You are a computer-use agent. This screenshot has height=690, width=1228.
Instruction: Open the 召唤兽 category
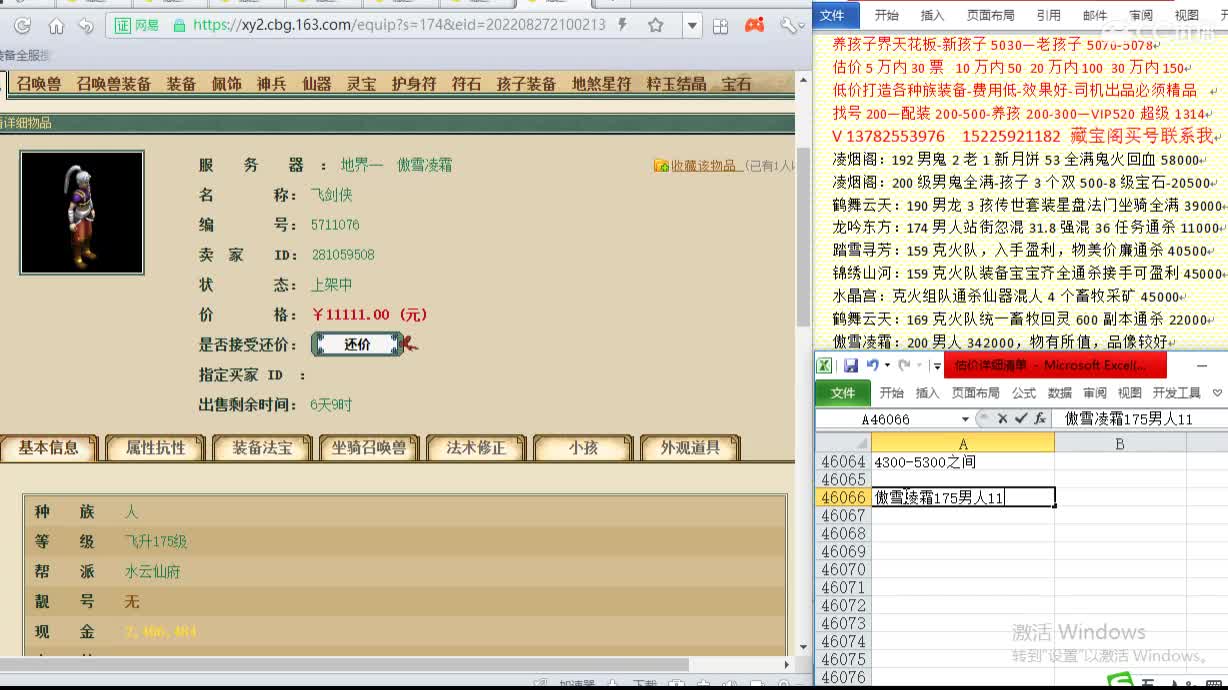[38, 84]
